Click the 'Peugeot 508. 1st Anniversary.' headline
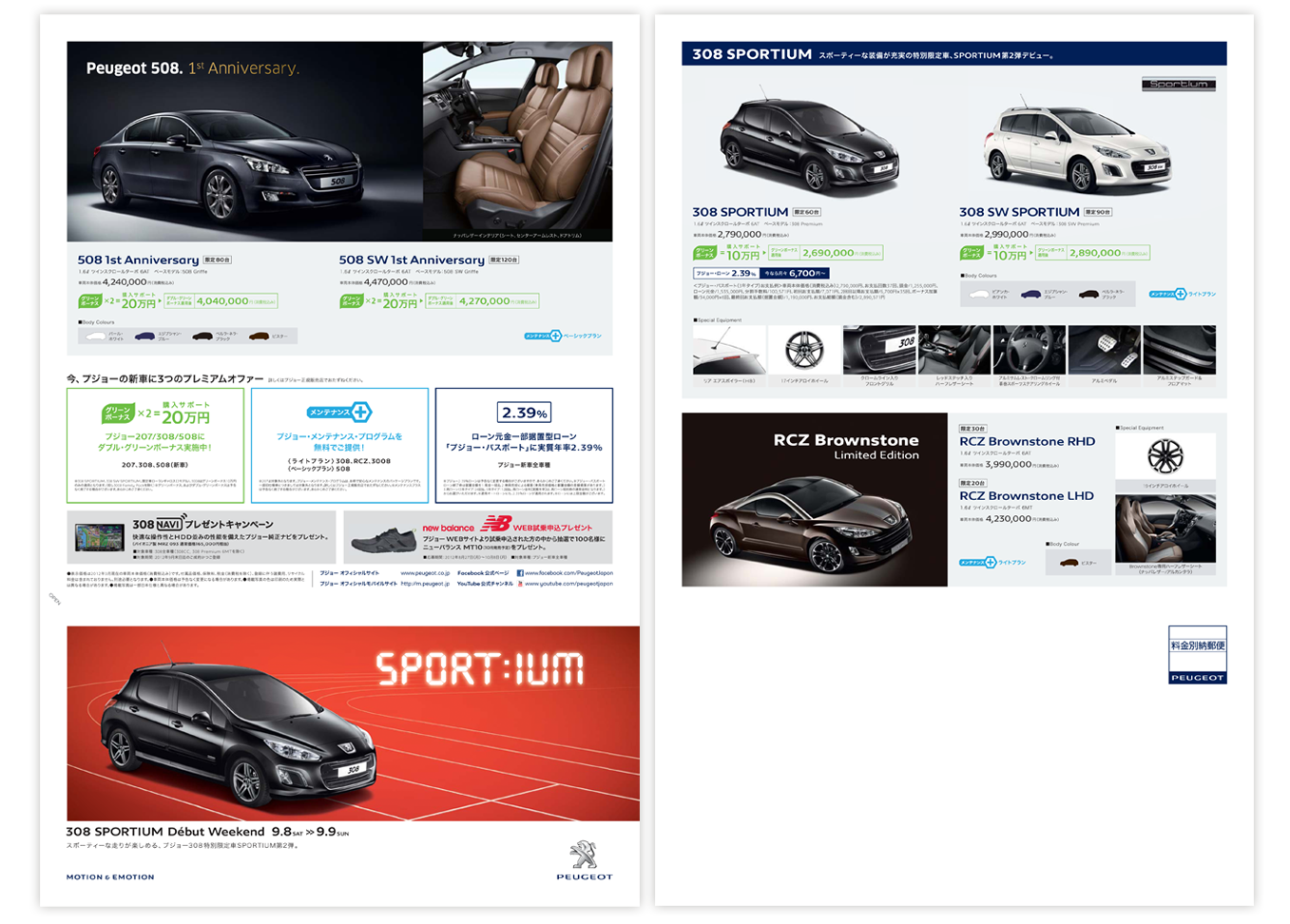The height and width of the screenshot is (924, 1290). click(x=192, y=68)
